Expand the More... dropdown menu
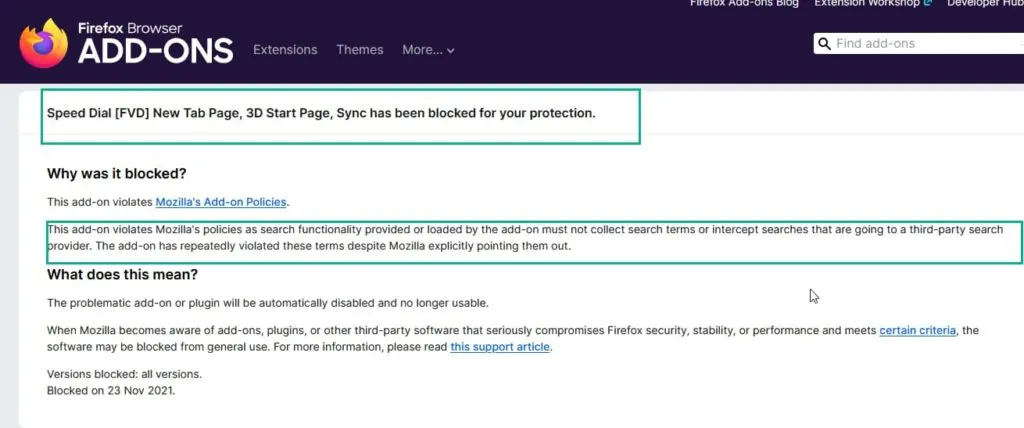 click(428, 50)
